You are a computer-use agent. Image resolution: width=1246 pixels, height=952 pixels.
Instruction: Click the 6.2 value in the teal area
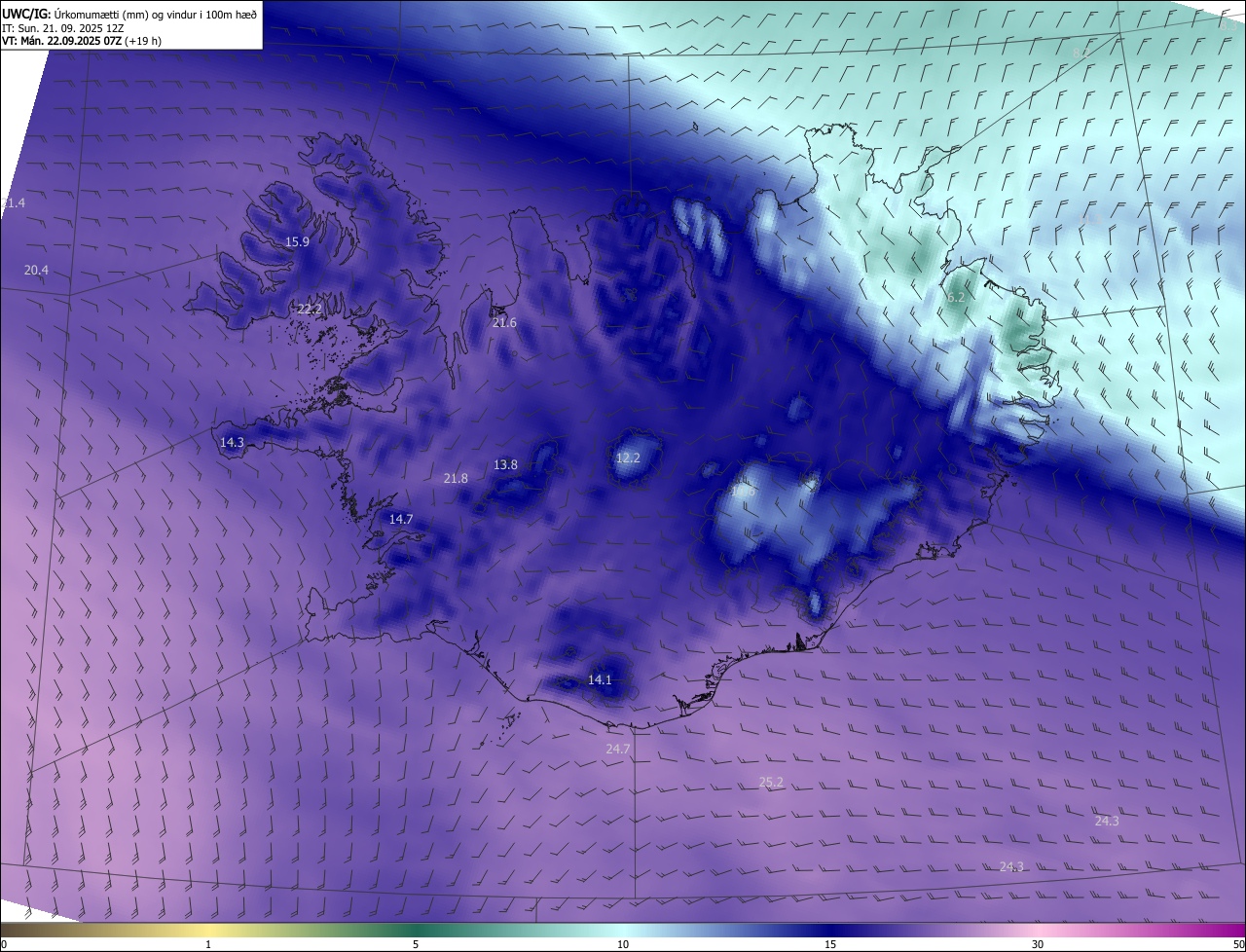pos(956,297)
